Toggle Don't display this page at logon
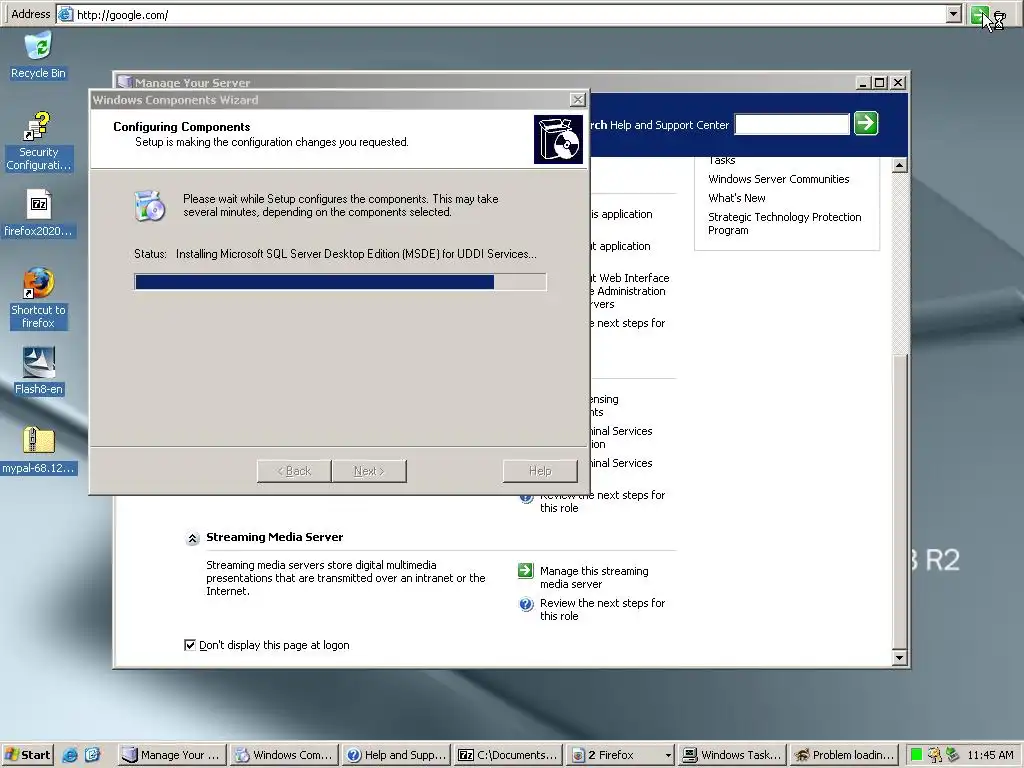The image size is (1024, 768). coord(190,645)
